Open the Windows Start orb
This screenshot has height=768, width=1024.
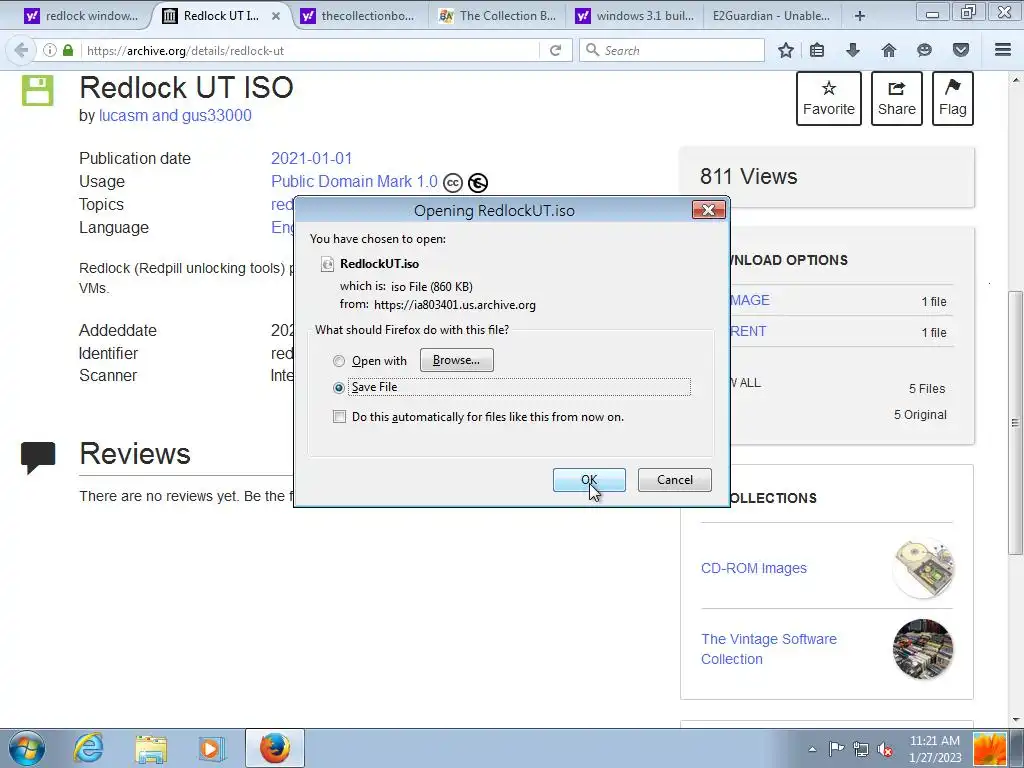click(27, 748)
